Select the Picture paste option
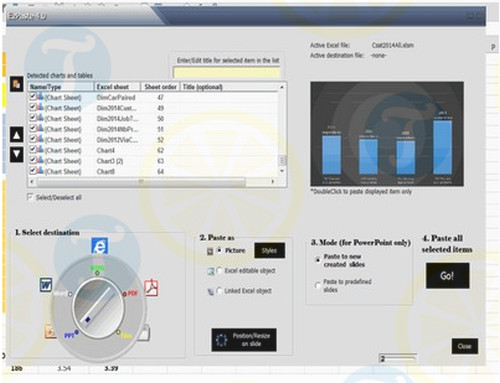The height and width of the screenshot is (383, 500). [219, 250]
